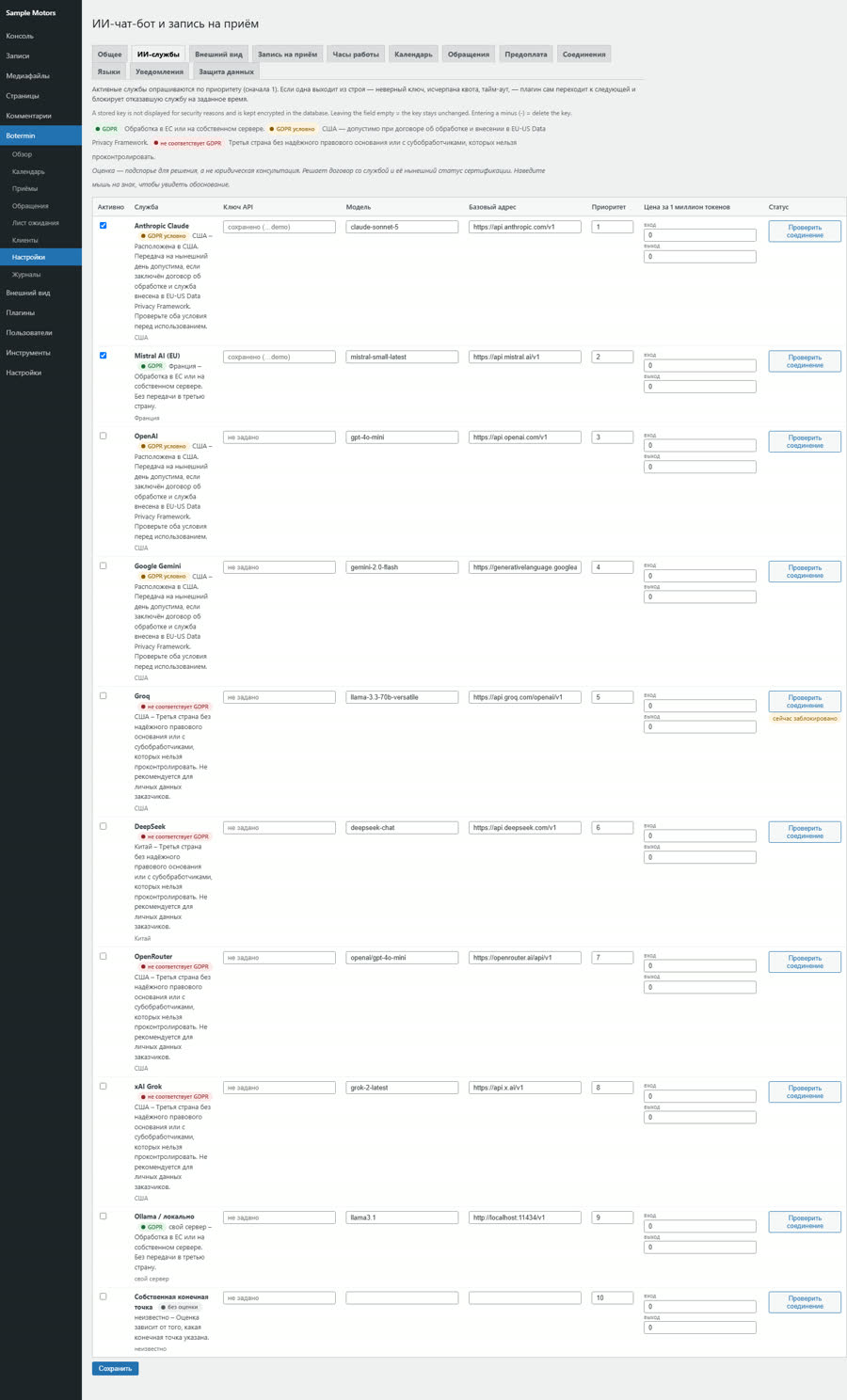Click the 'без оценки' badge on custom endpoint
Viewport: 847px width, 1400px height.
pyautogui.click(x=180, y=1308)
